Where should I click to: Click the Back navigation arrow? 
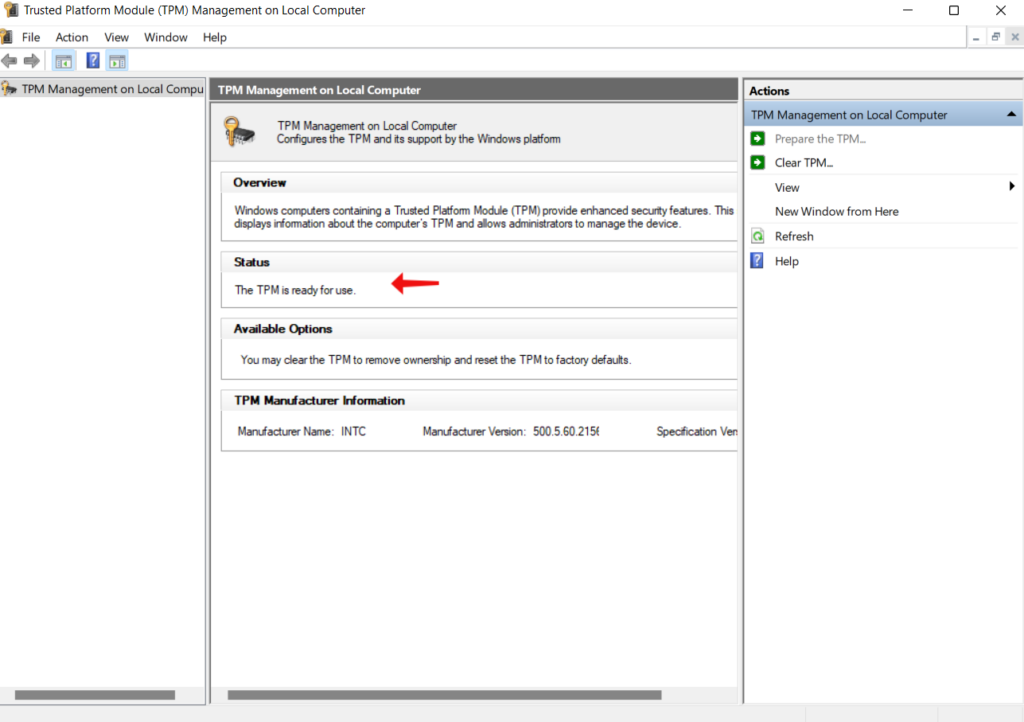(x=9, y=60)
